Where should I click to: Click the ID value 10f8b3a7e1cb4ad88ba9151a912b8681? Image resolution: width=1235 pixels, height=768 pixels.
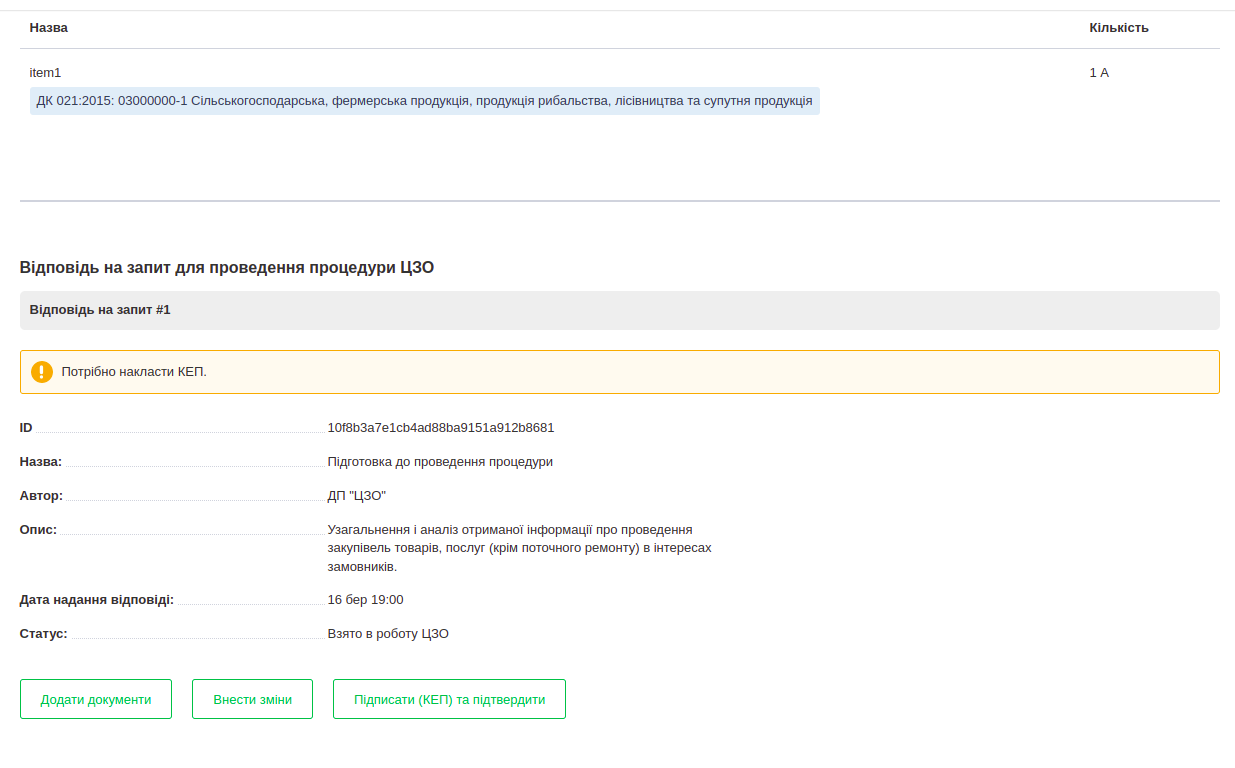click(441, 428)
